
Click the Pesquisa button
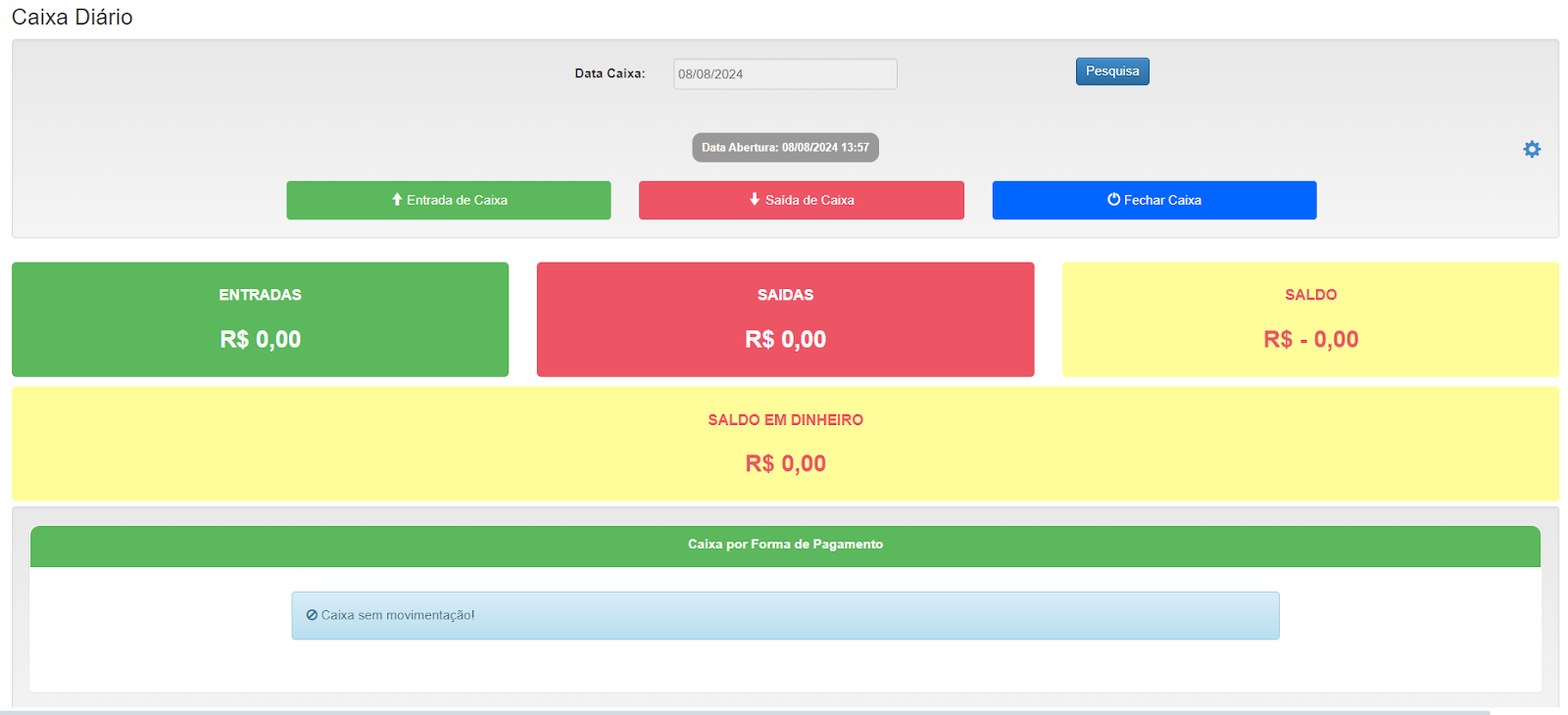click(x=1112, y=71)
